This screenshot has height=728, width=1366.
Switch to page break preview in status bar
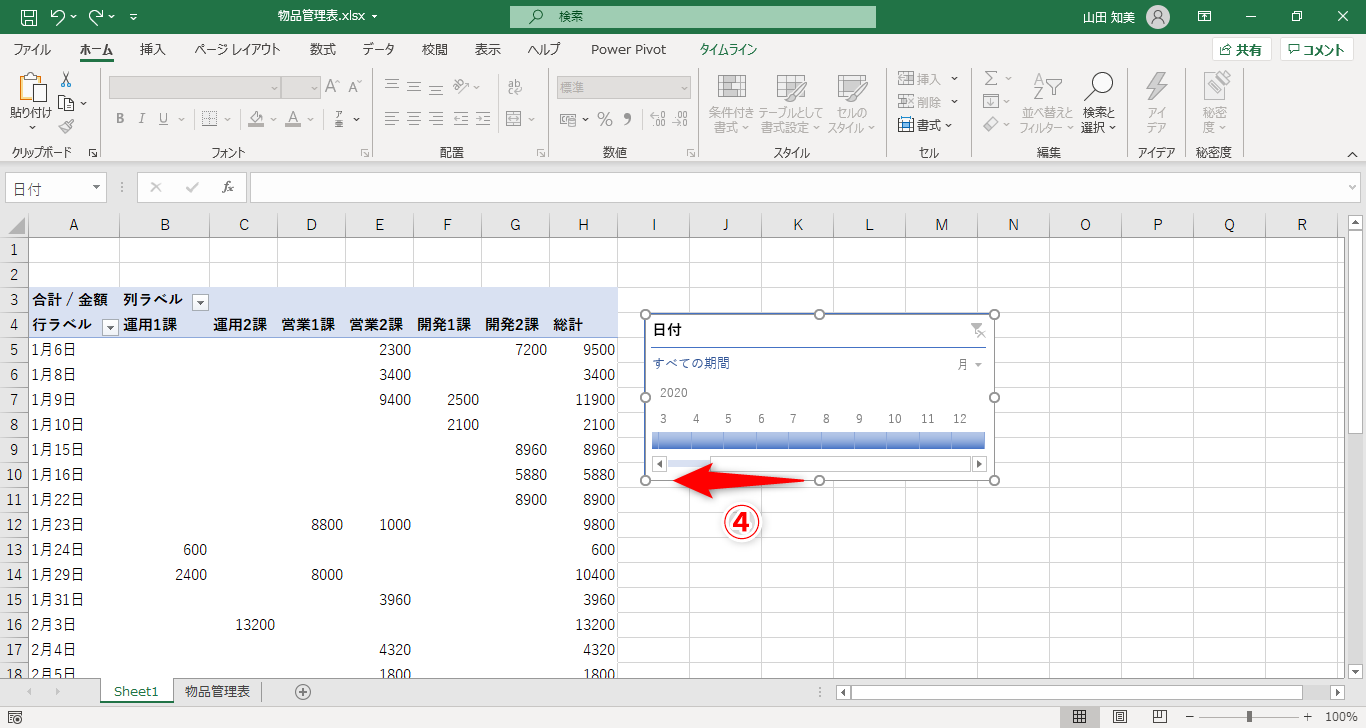coord(1160,717)
